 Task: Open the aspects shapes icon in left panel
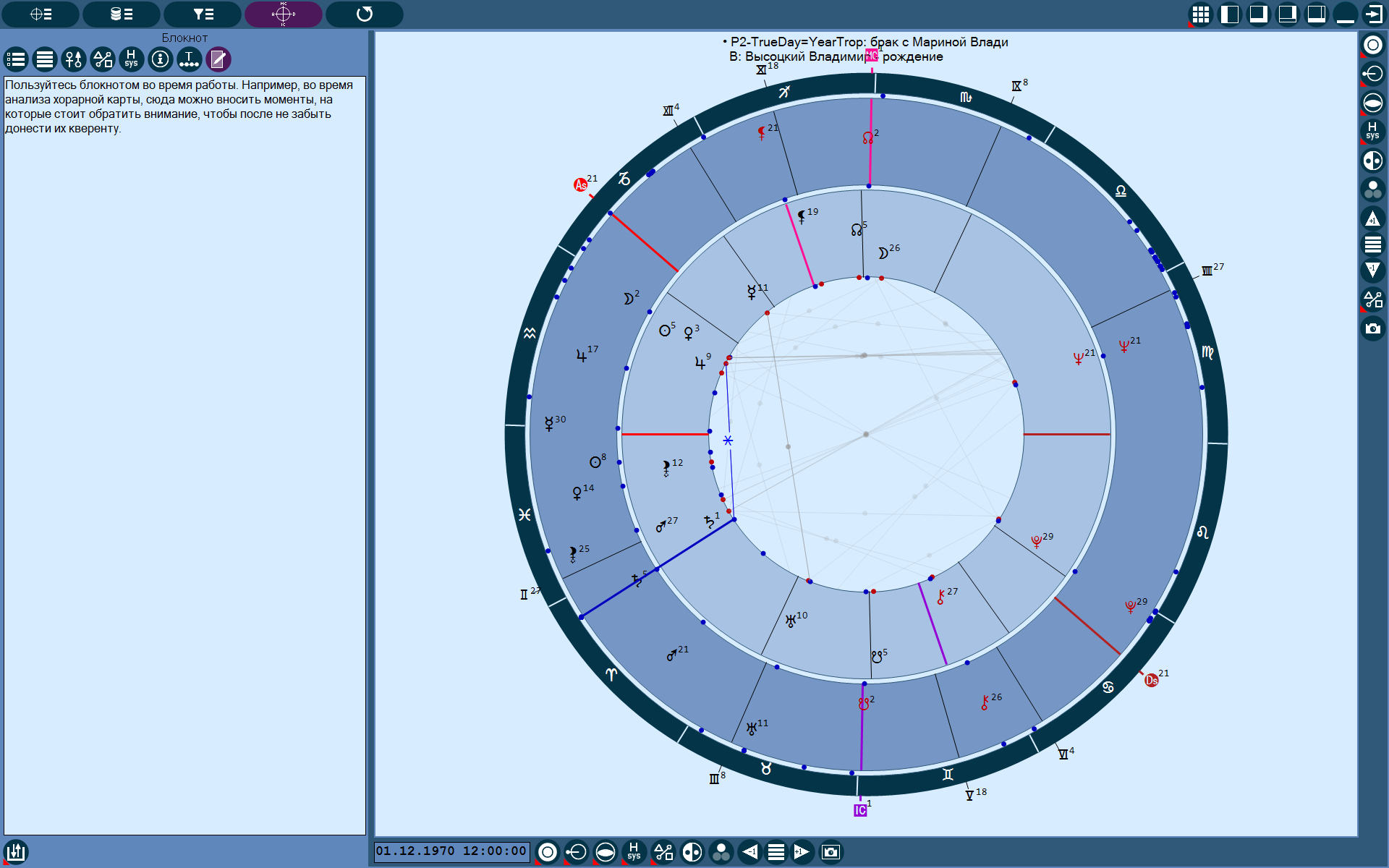[x=102, y=59]
